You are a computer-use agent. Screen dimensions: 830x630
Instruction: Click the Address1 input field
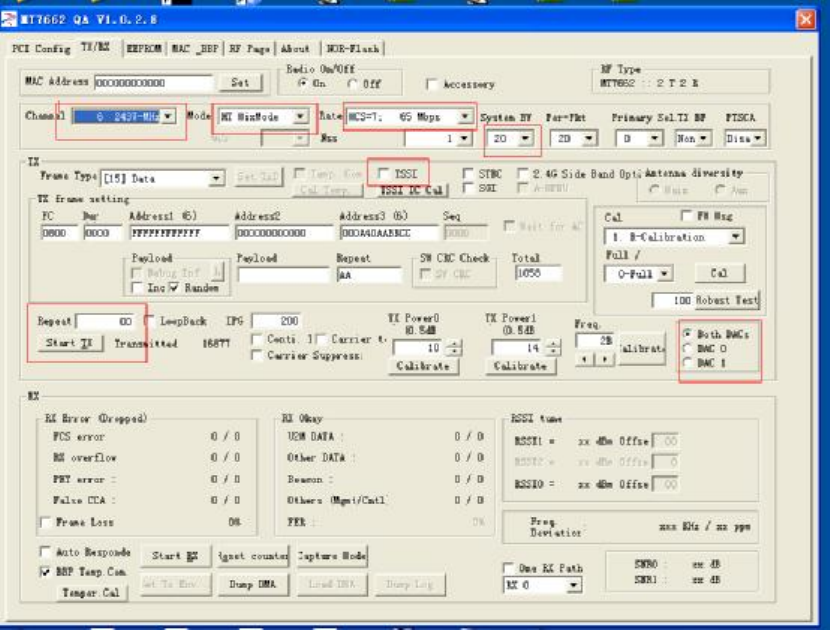[179, 232]
